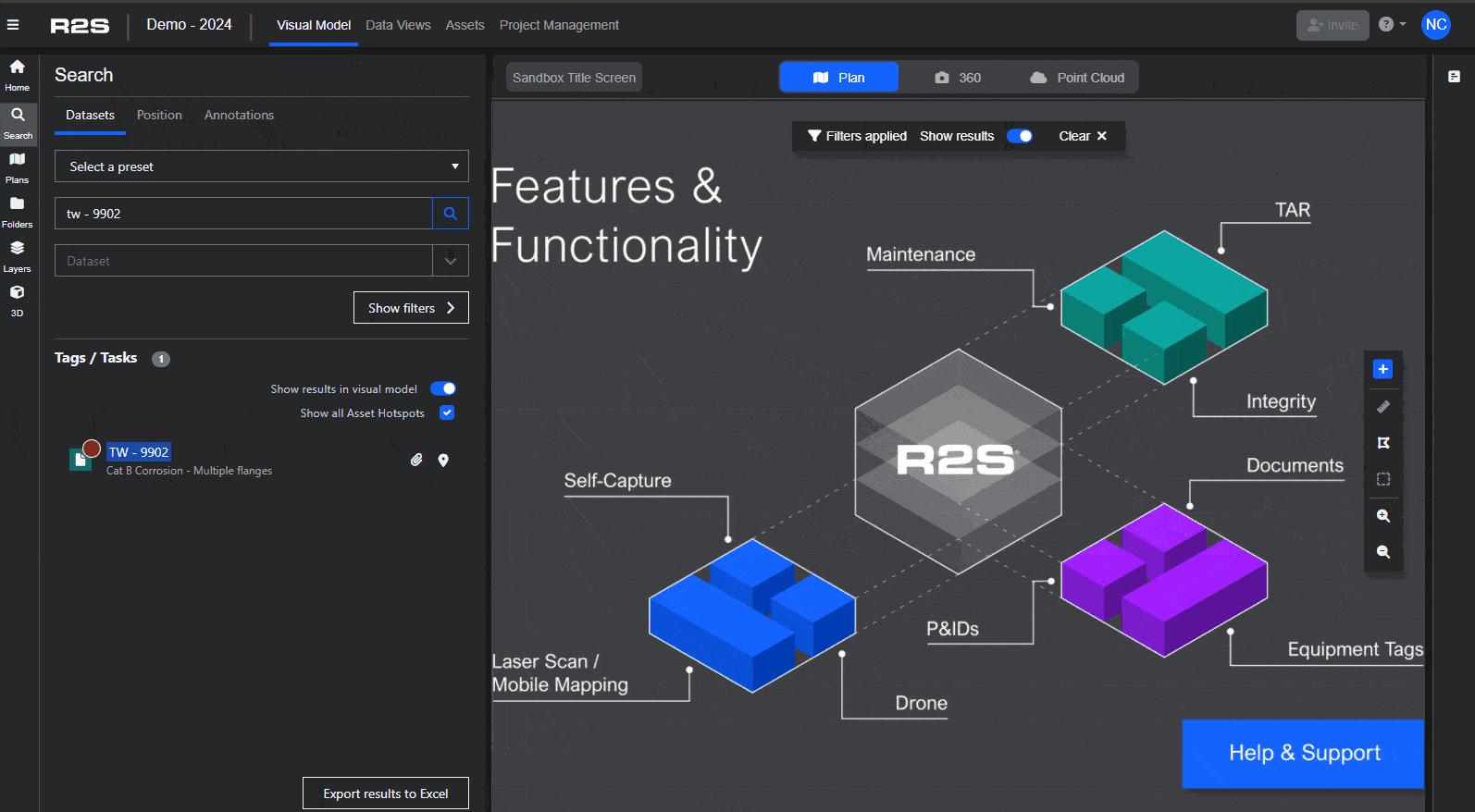Select the measure ruler tool

coord(1383,406)
